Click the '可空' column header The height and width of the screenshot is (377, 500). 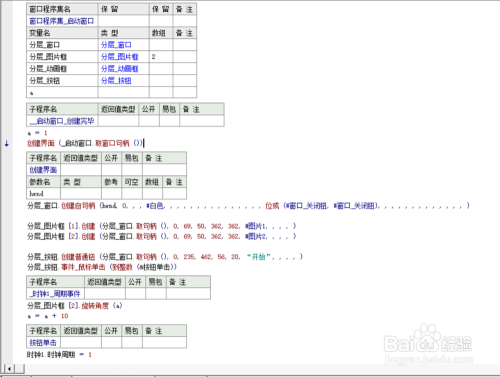131,182
